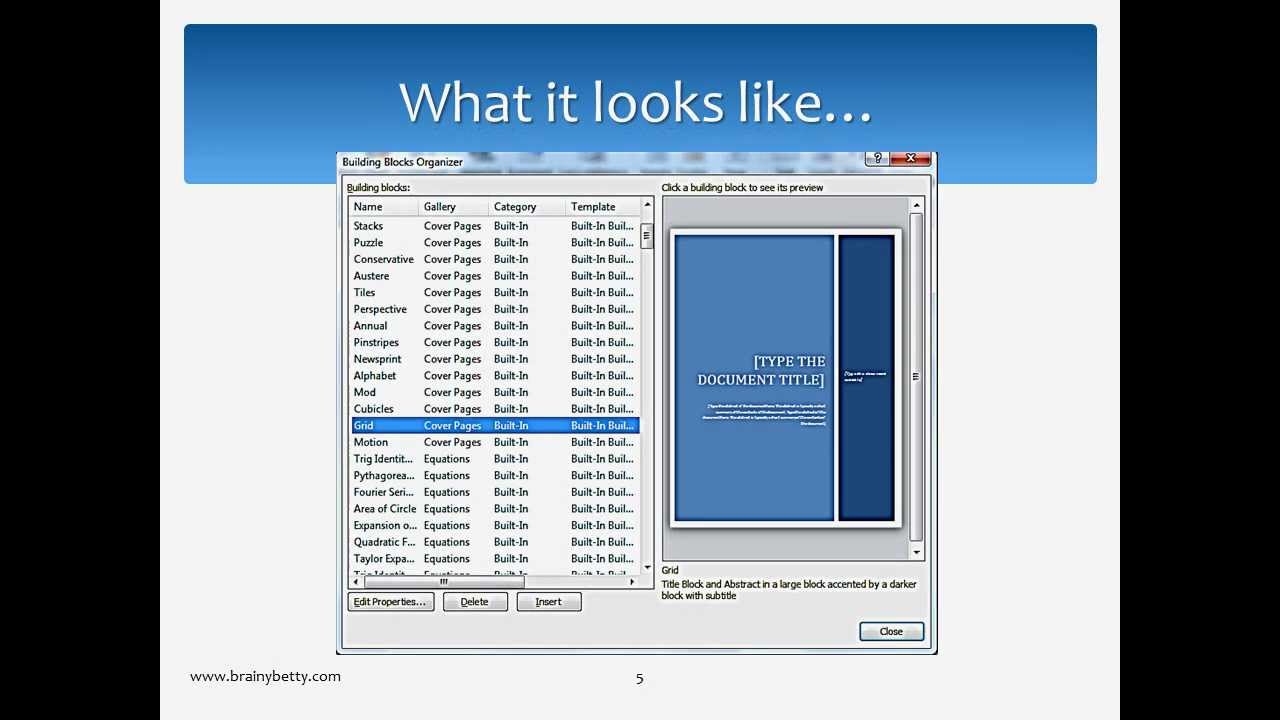Select the Tiles cover page row

click(x=494, y=293)
